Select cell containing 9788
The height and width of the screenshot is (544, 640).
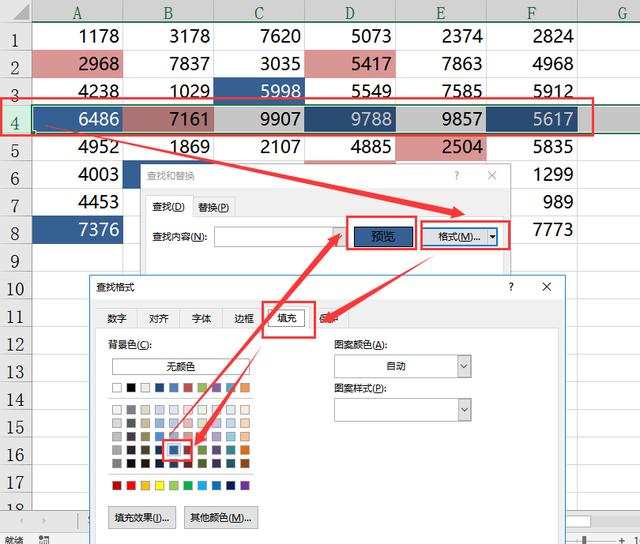pyautogui.click(x=350, y=119)
